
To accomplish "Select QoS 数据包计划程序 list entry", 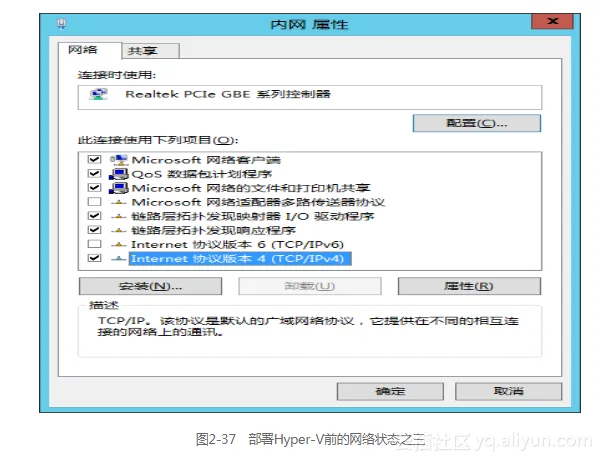I will [x=202, y=174].
